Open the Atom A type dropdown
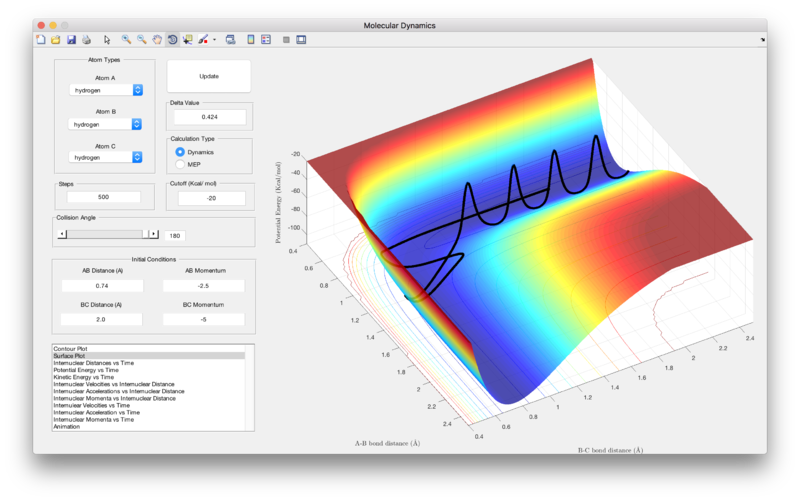 [106, 90]
